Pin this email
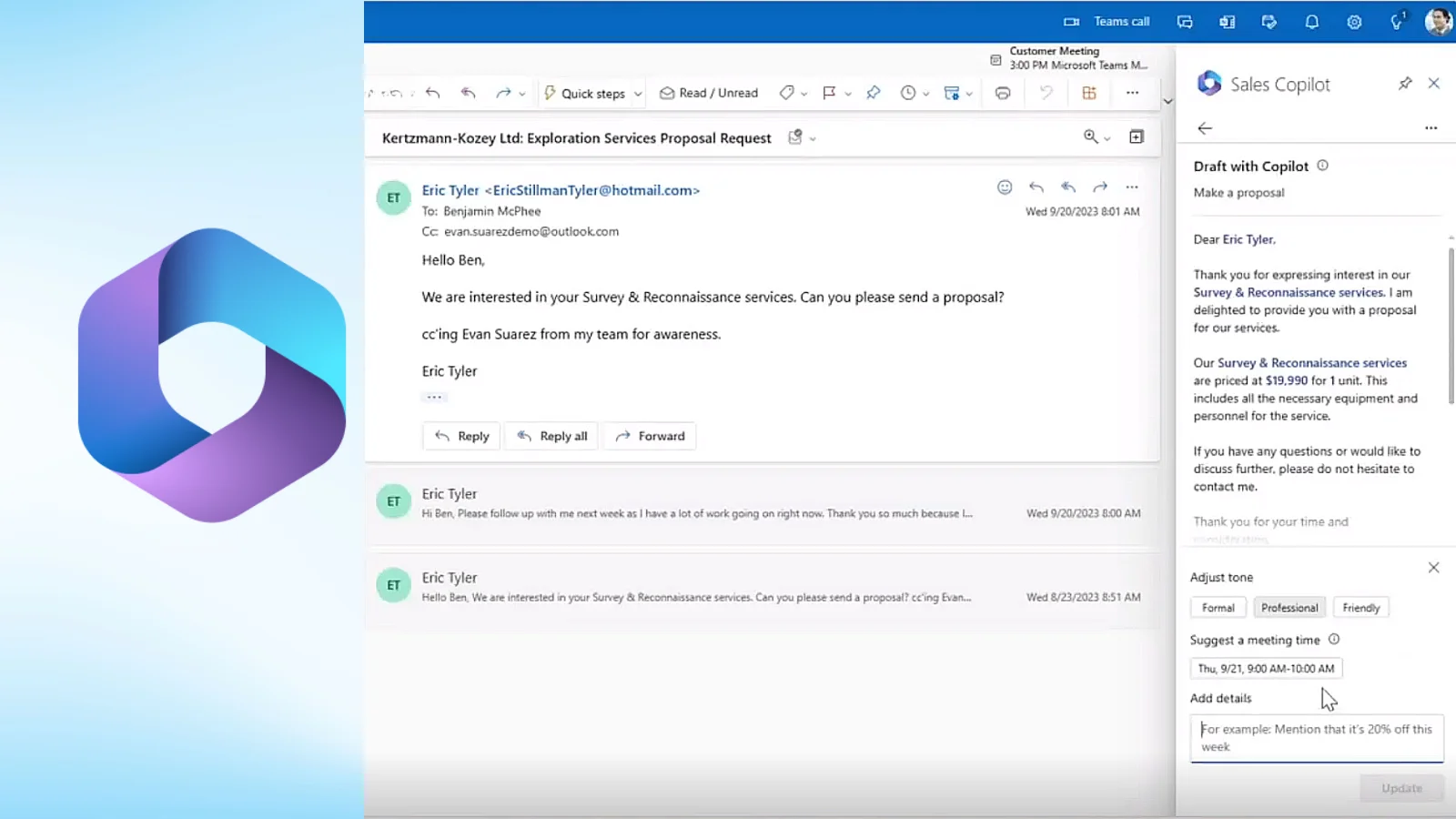This screenshot has width=1456, height=819. [x=874, y=93]
